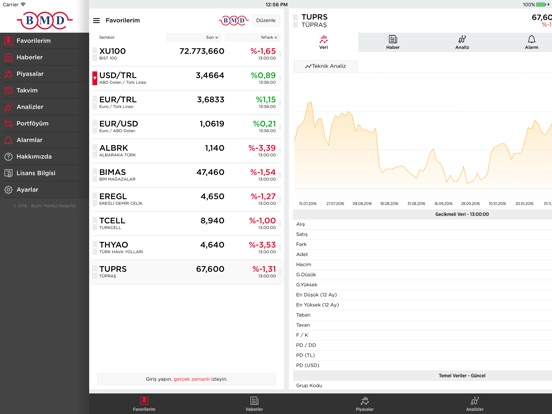Select Piyasalar in the bottom tab bar

tap(364, 404)
